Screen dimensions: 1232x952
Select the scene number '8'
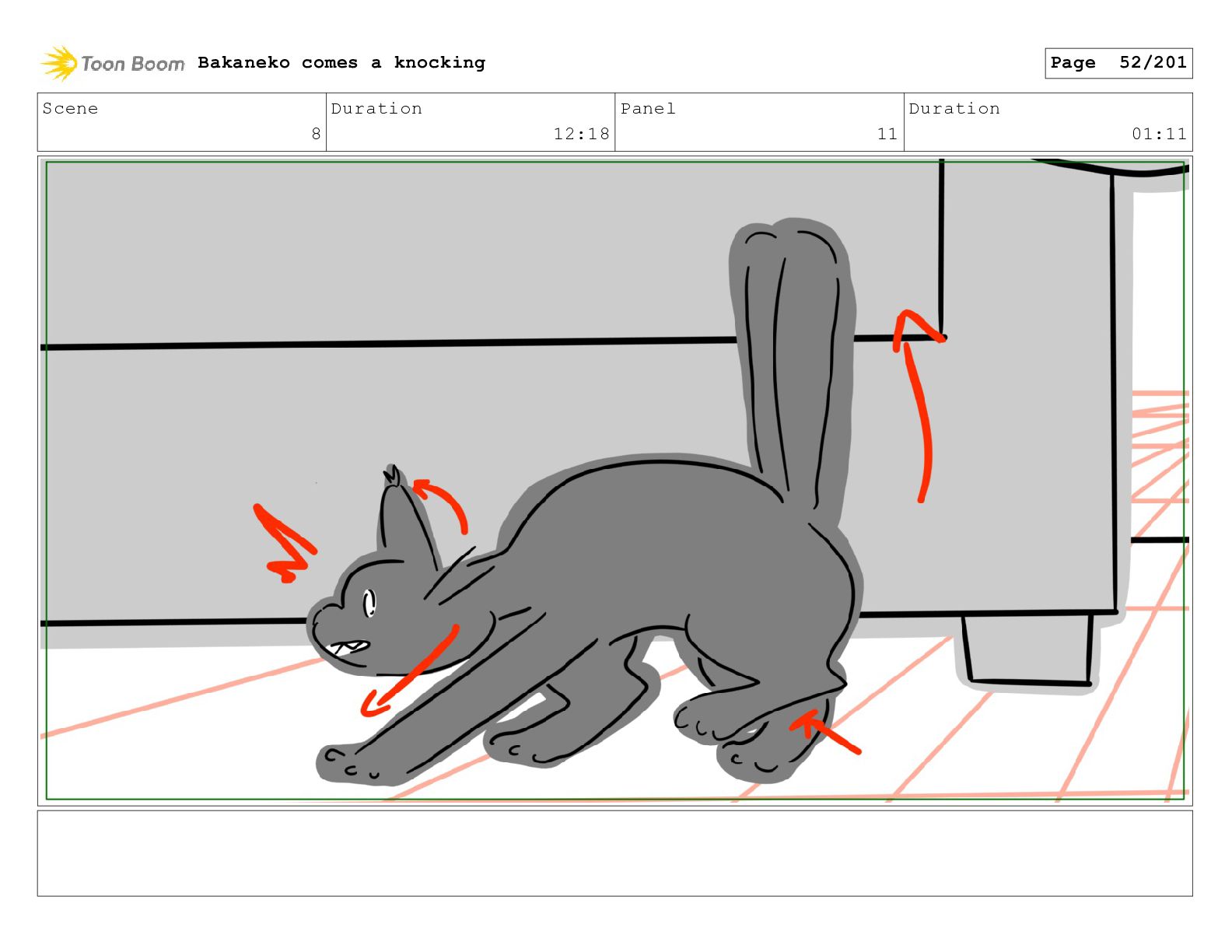(x=316, y=134)
